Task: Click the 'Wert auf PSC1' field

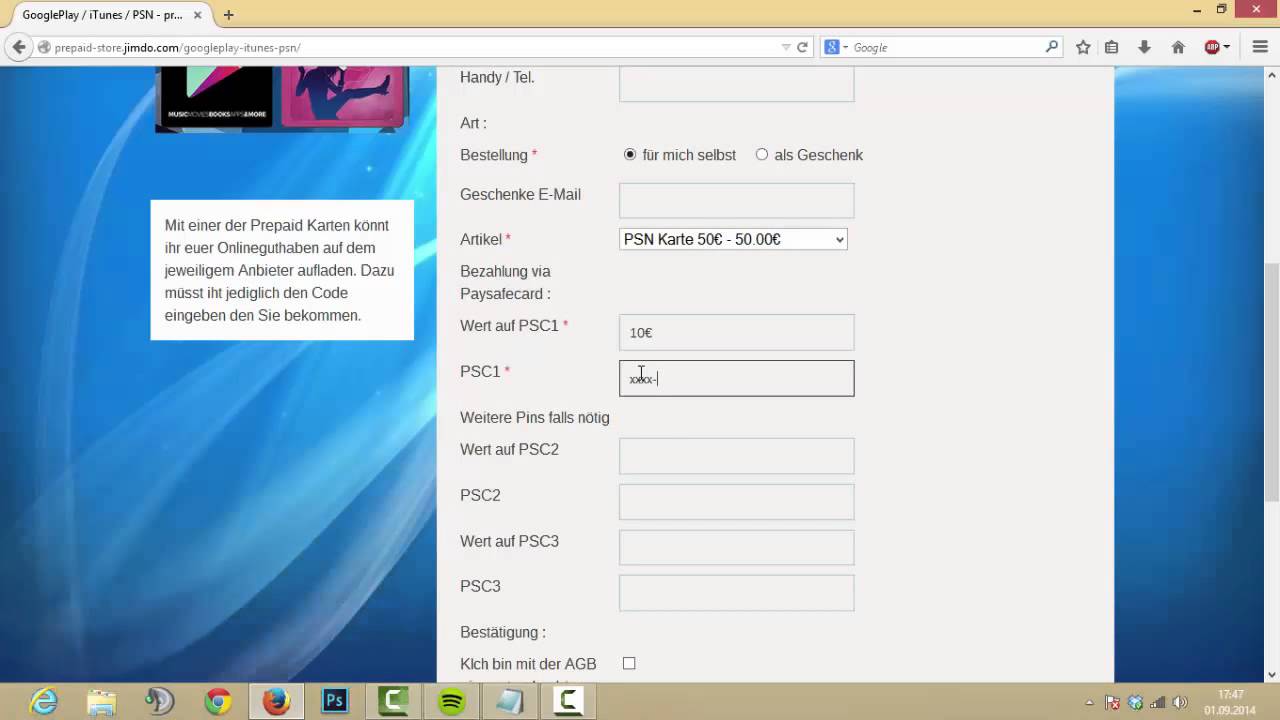Action: tap(736, 332)
